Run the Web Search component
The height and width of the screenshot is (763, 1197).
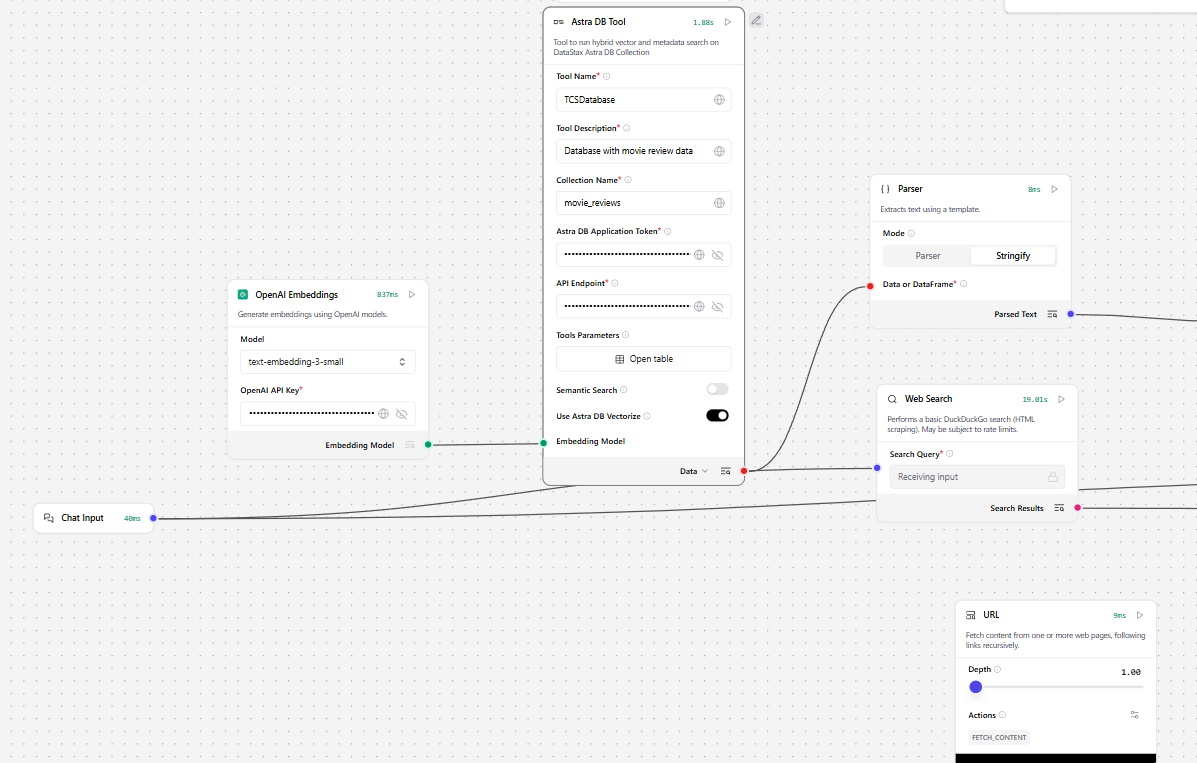(x=1061, y=399)
